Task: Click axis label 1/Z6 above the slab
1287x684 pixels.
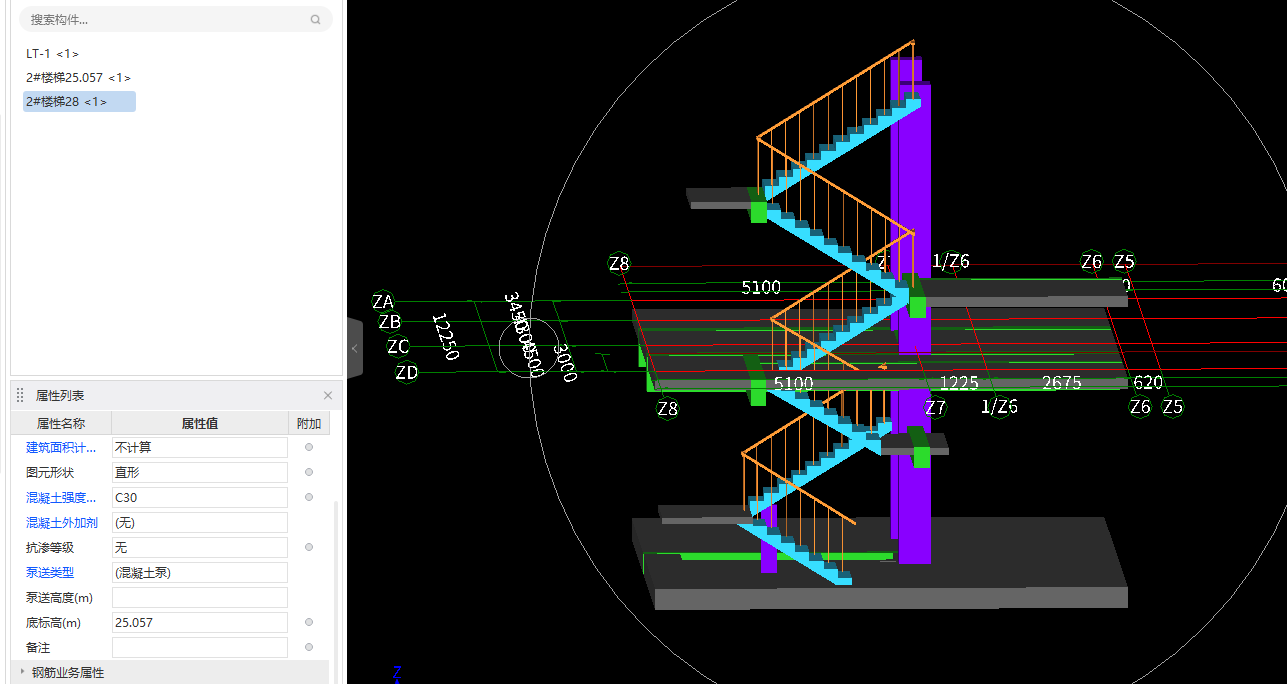Action: pos(951,262)
